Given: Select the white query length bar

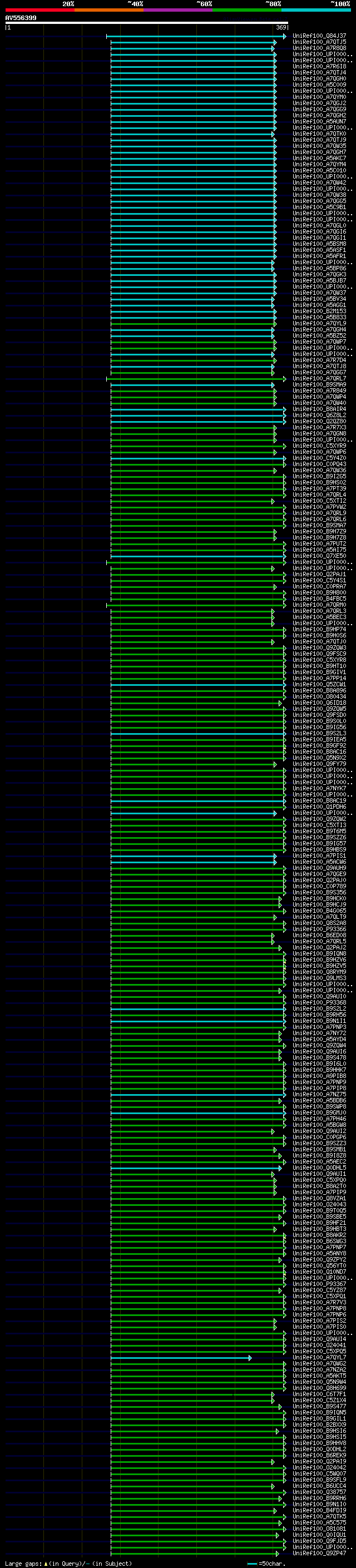Looking at the screenshot, I should coord(147,23).
